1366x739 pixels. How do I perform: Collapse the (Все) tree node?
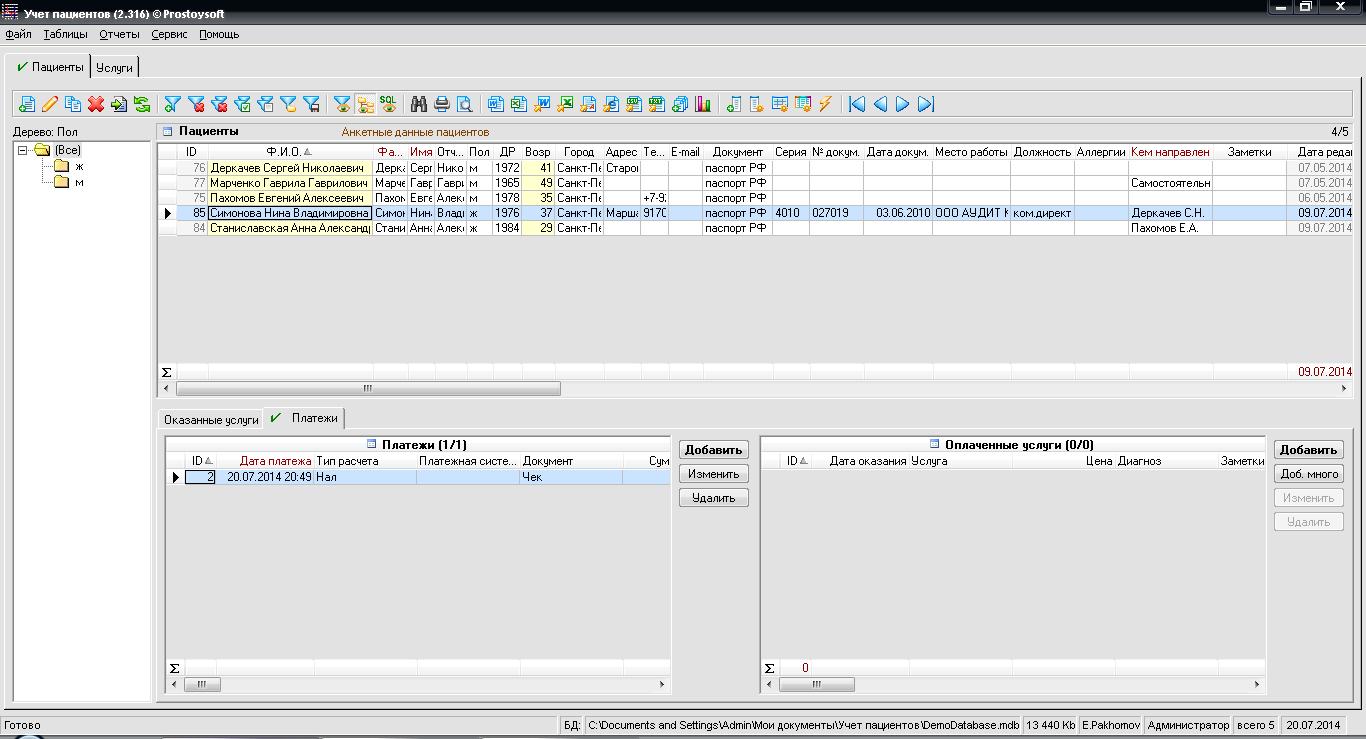22,150
